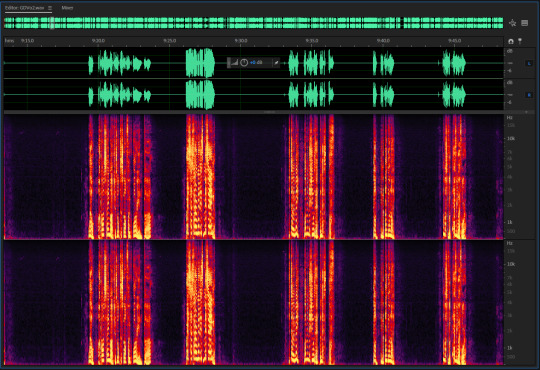Click the pin icon beside the timeline ruler
Viewport: 540px width, 370px height.
[x=520, y=41]
